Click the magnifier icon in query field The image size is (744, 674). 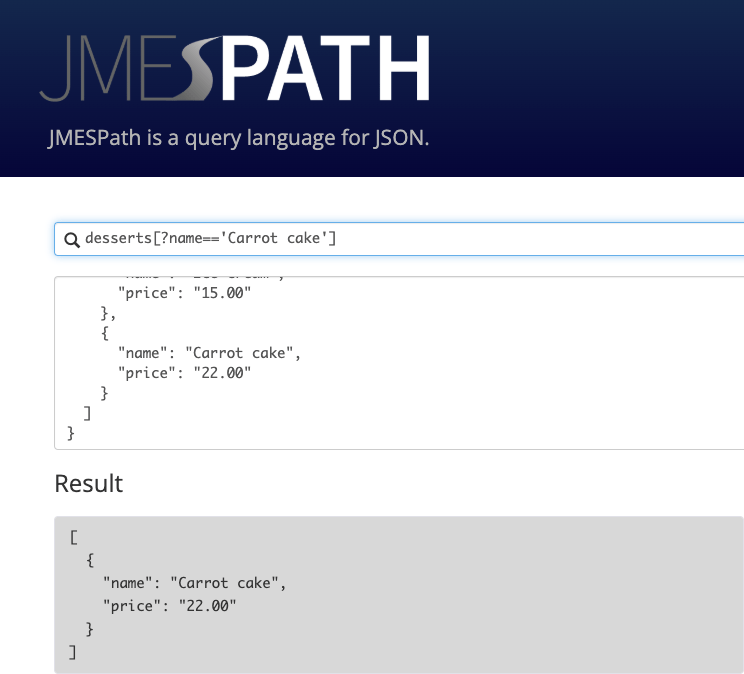click(x=71, y=239)
